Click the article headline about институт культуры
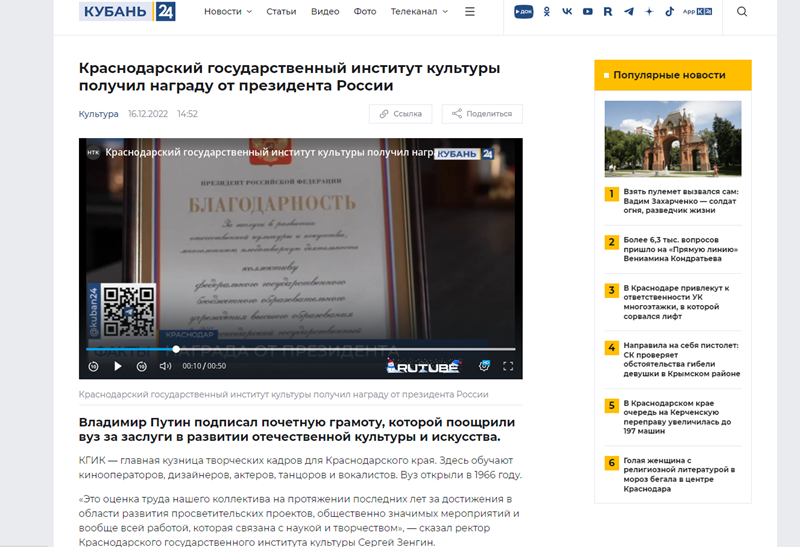The width and height of the screenshot is (800, 547). coord(289,77)
